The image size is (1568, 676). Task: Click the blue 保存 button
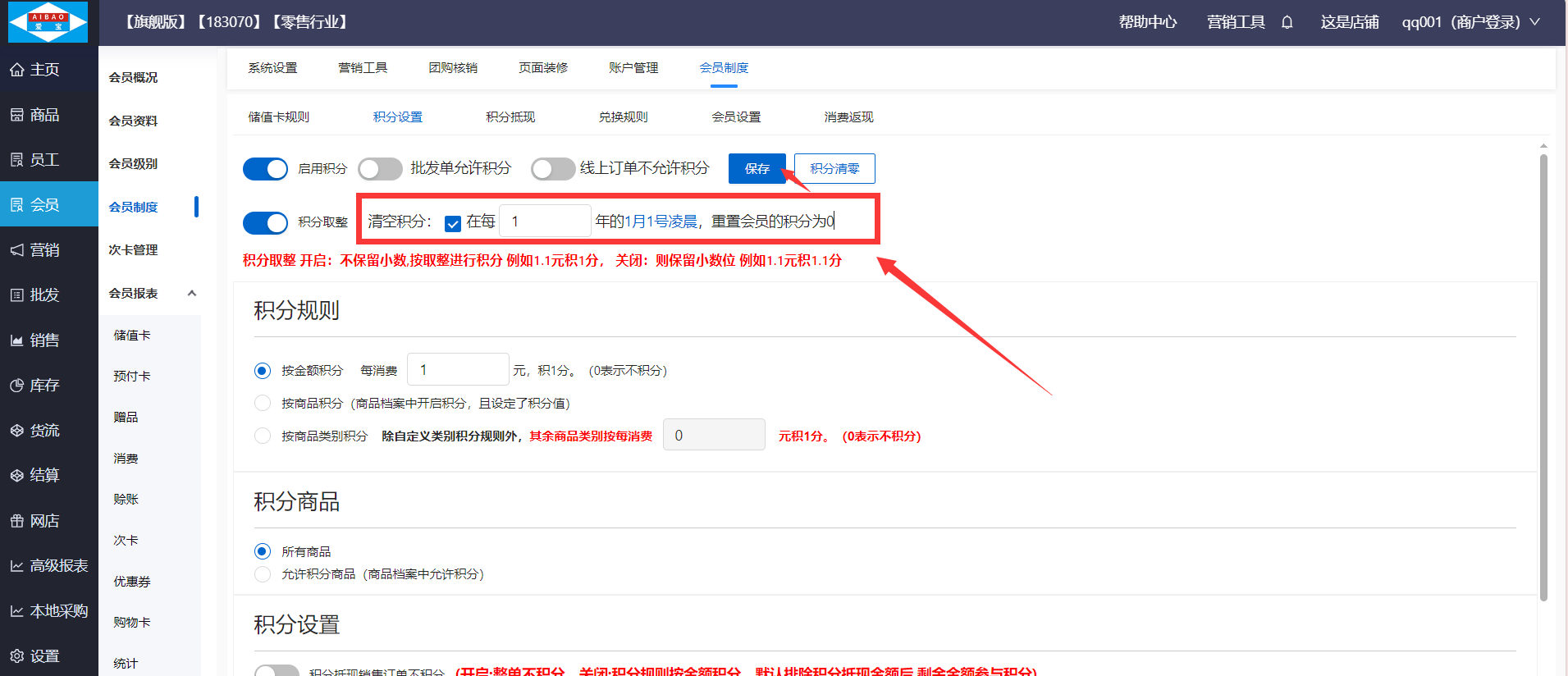coord(757,169)
